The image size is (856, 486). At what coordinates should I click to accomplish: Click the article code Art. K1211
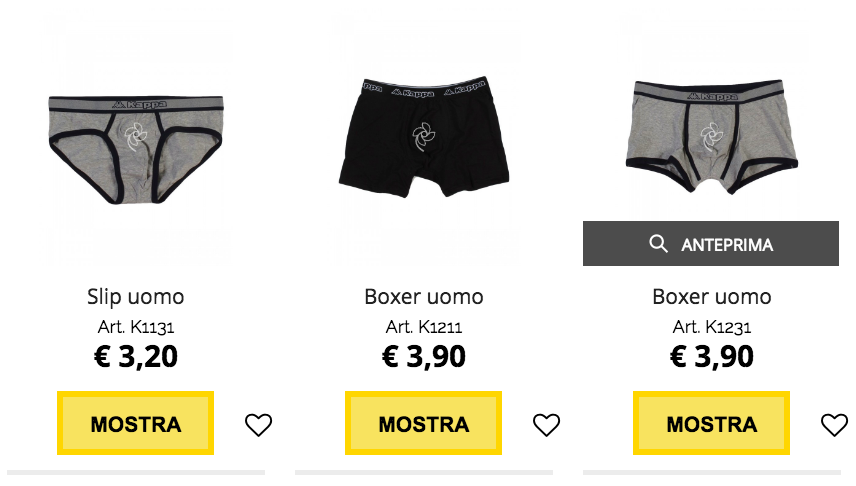point(424,327)
